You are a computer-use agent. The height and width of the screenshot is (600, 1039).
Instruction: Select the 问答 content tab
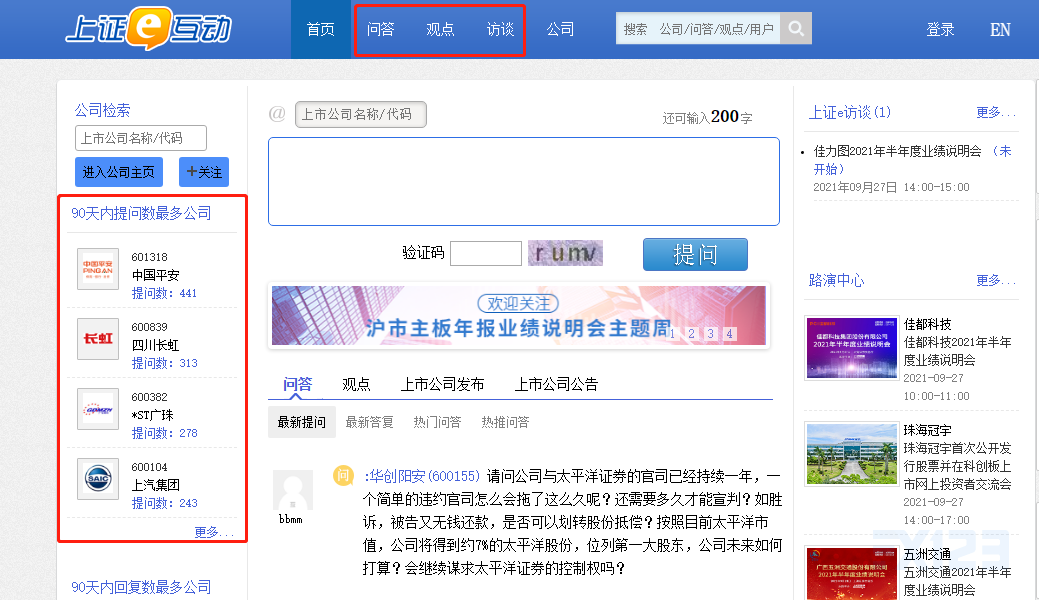click(298, 385)
